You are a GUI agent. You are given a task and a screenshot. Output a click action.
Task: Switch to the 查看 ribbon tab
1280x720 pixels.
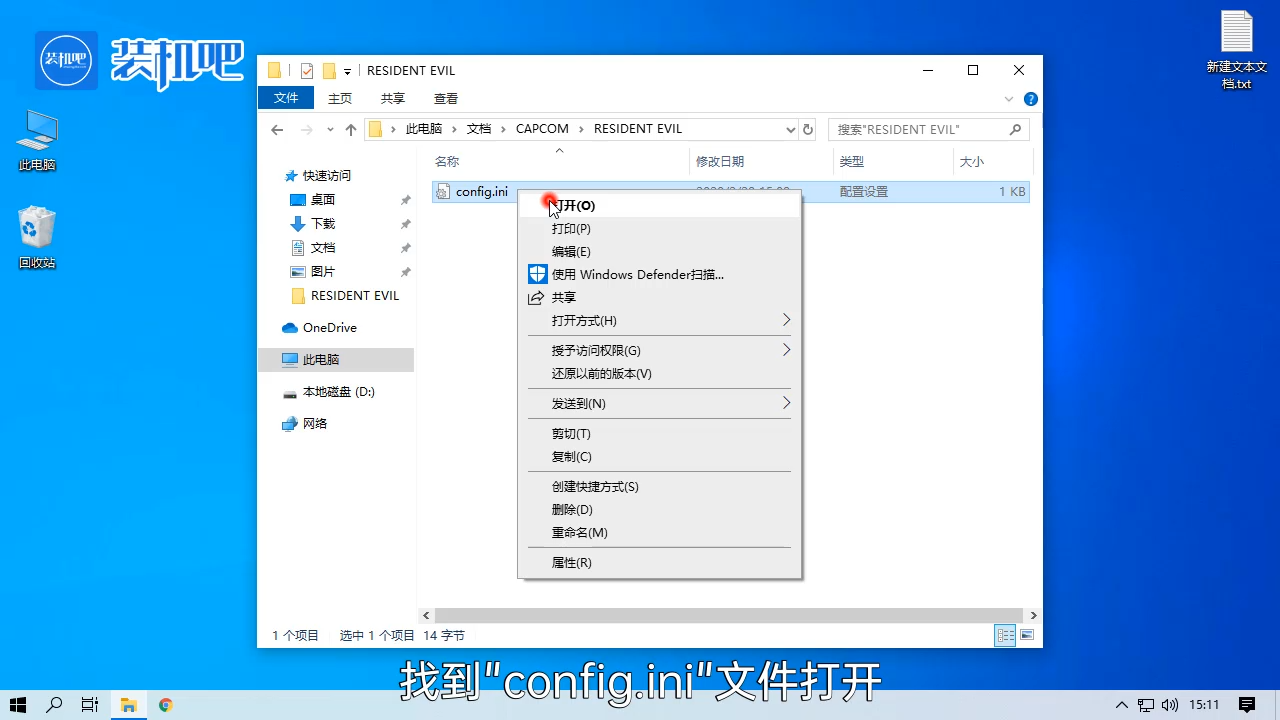coord(446,97)
